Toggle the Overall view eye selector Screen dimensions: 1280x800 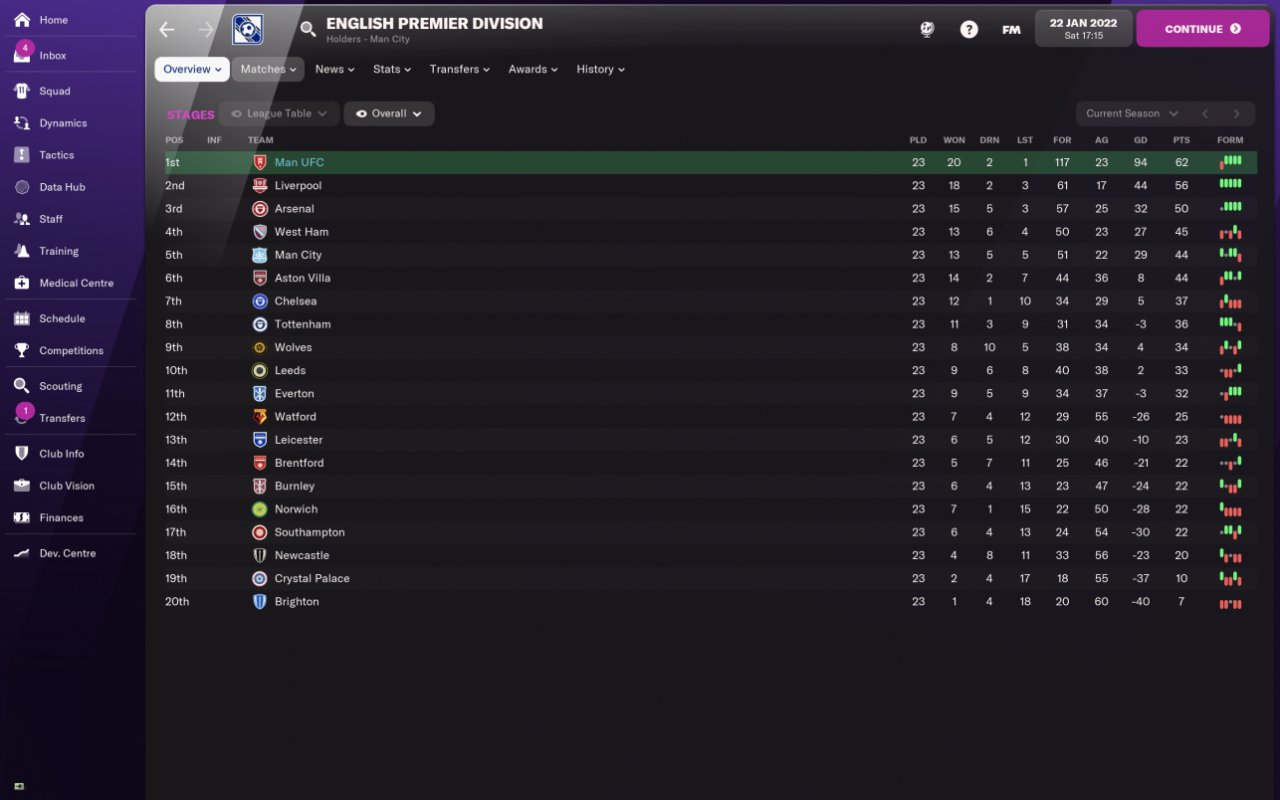click(389, 114)
